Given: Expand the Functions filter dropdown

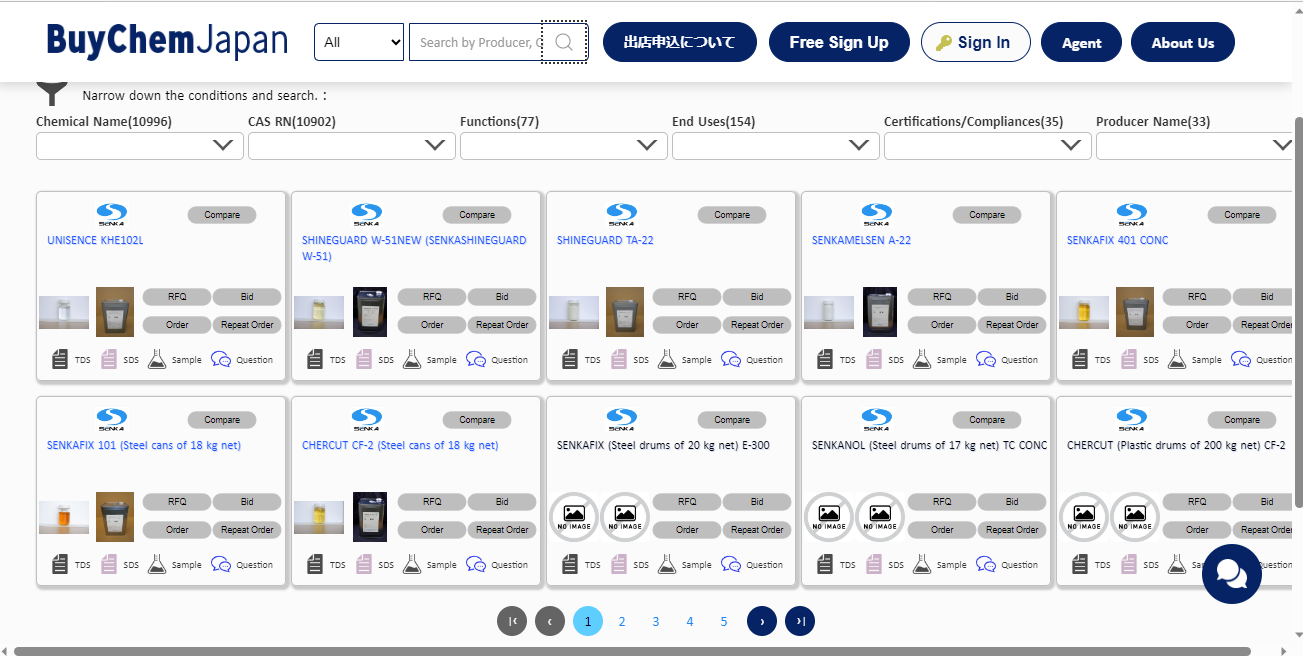Looking at the screenshot, I should (564, 145).
